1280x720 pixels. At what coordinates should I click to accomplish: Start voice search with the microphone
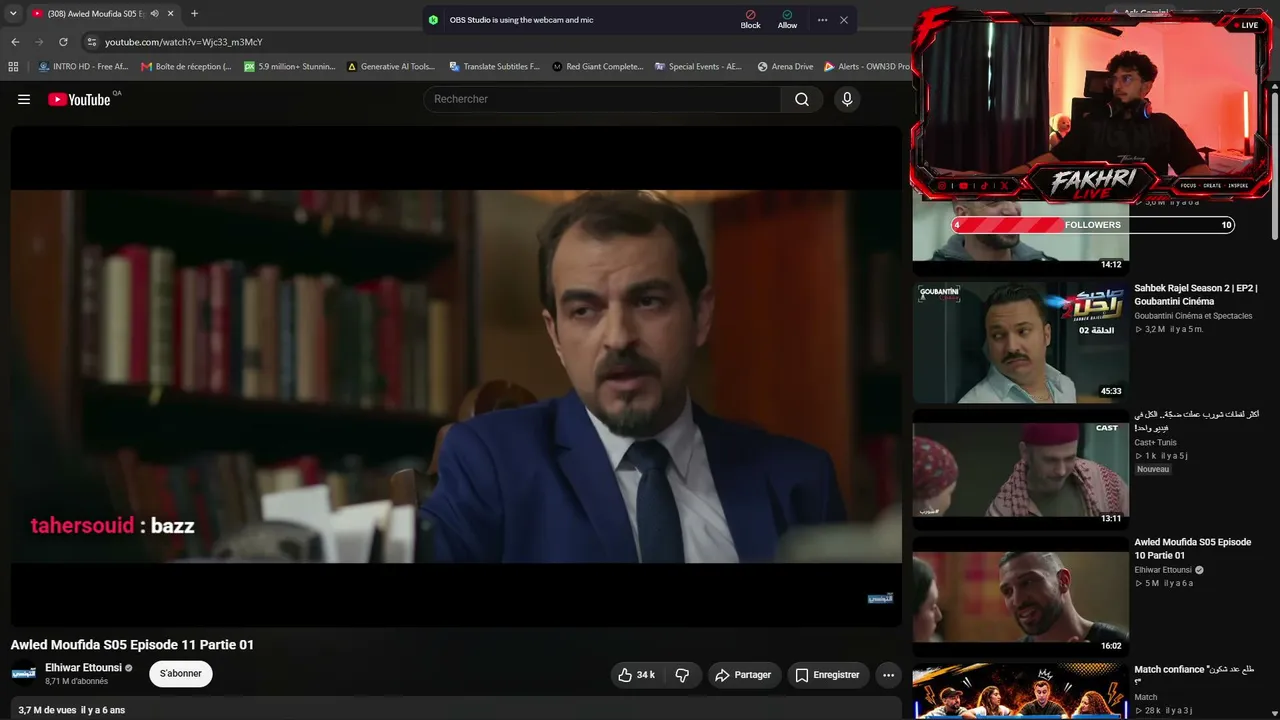(847, 99)
